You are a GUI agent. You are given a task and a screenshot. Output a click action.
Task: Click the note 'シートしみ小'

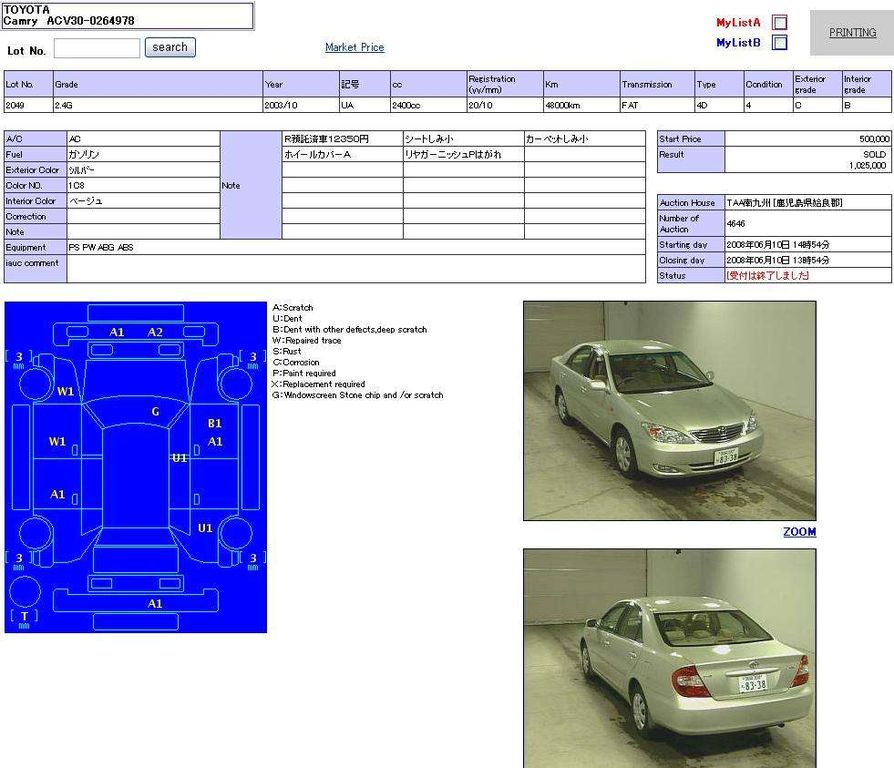pyautogui.click(x=429, y=139)
